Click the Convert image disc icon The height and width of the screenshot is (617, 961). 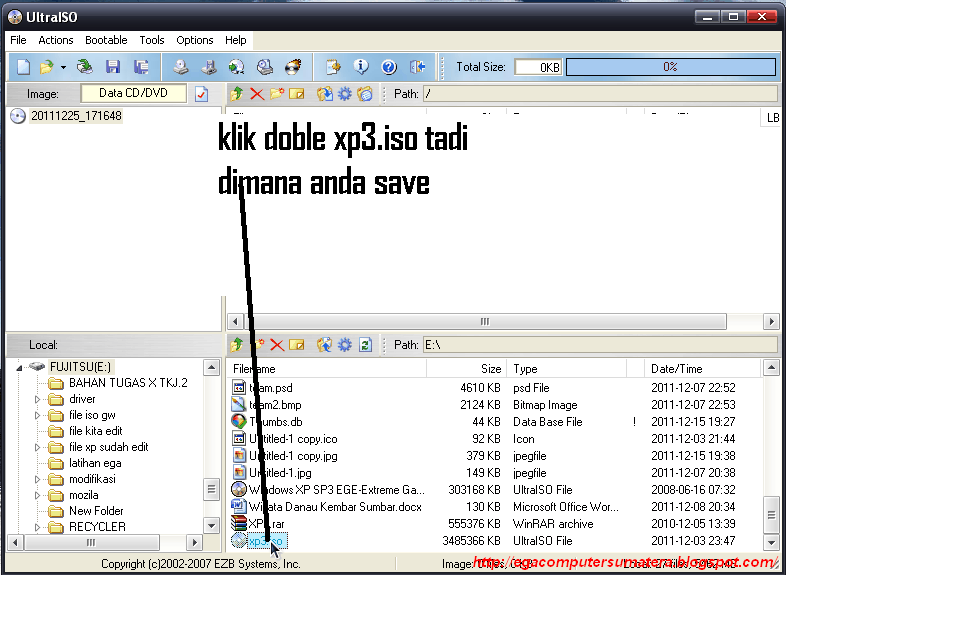click(237, 67)
